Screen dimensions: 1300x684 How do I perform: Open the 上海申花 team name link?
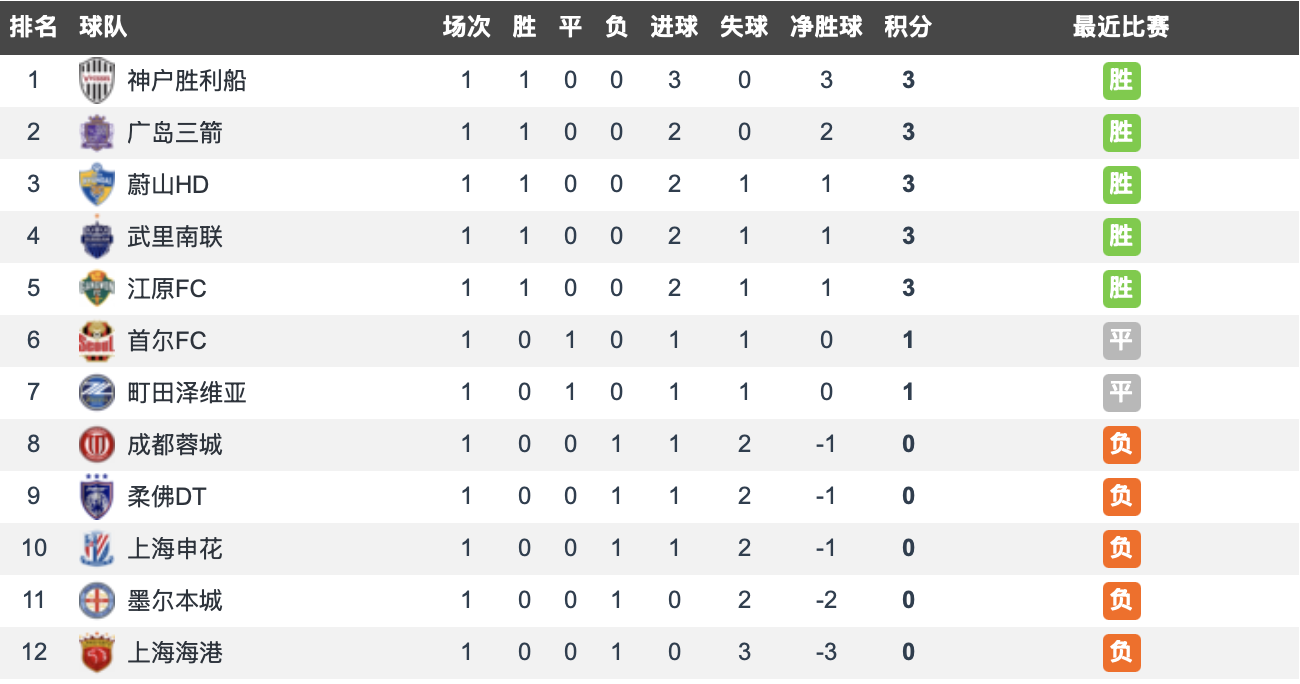pos(175,549)
